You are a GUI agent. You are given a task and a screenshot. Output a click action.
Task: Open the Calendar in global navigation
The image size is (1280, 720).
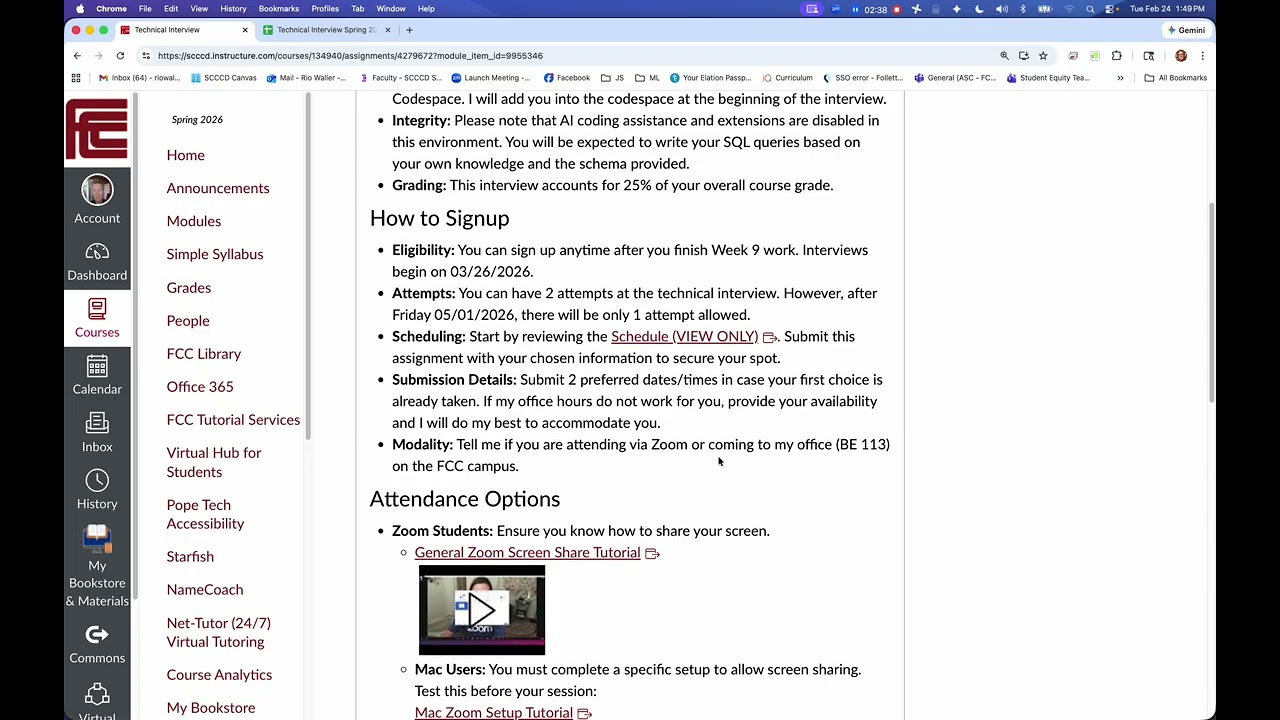[x=97, y=376]
